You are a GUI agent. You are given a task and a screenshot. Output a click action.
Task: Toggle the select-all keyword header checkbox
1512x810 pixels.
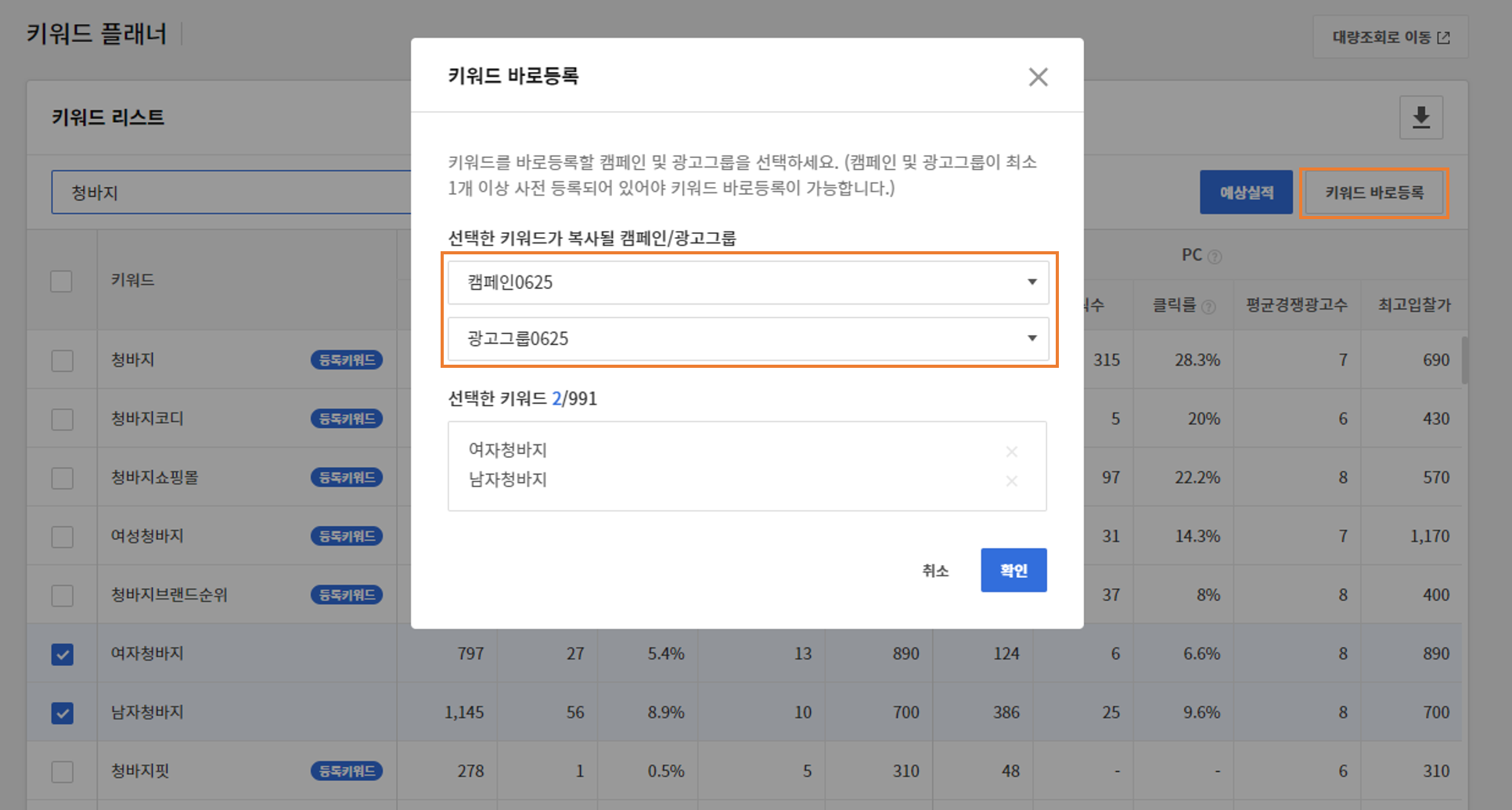61,281
